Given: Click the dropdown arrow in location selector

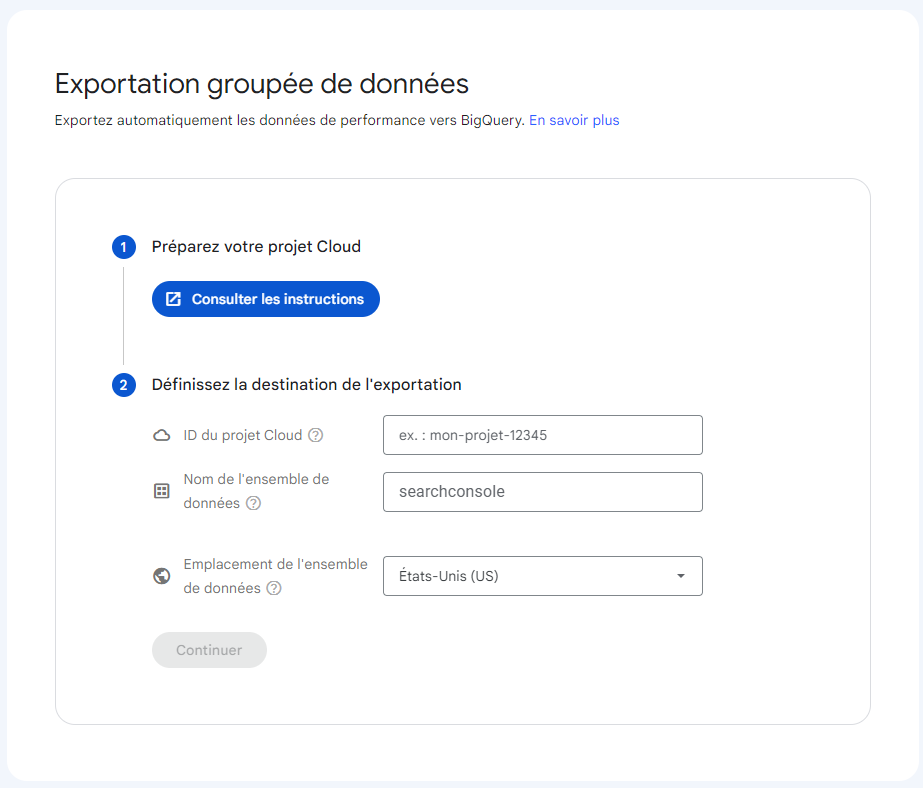Looking at the screenshot, I should (x=680, y=576).
